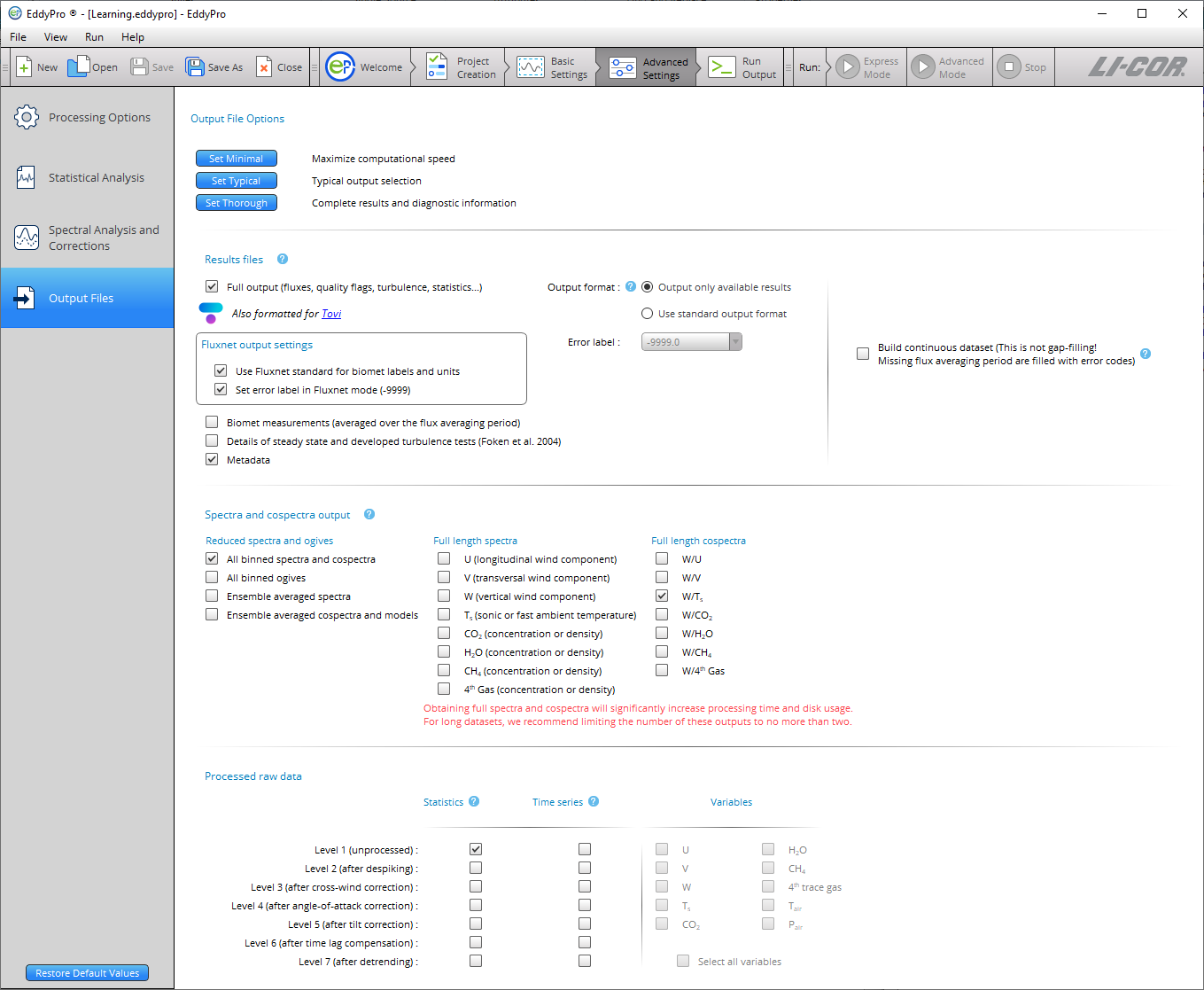Toggle All binned spectra and cospectra
The image size is (1204, 990).
(x=212, y=558)
